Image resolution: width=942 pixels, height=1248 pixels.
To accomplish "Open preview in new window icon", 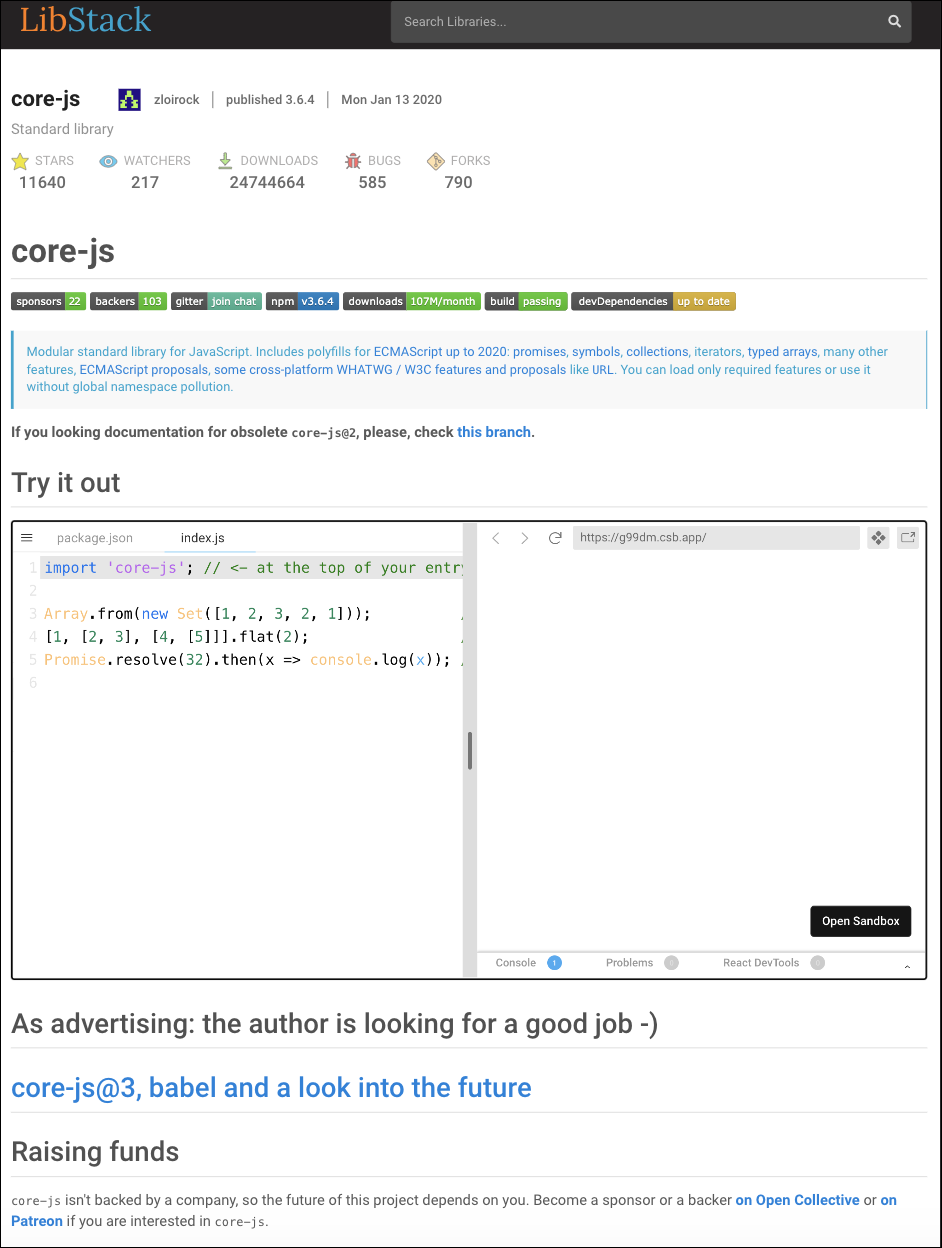I will (x=907, y=537).
